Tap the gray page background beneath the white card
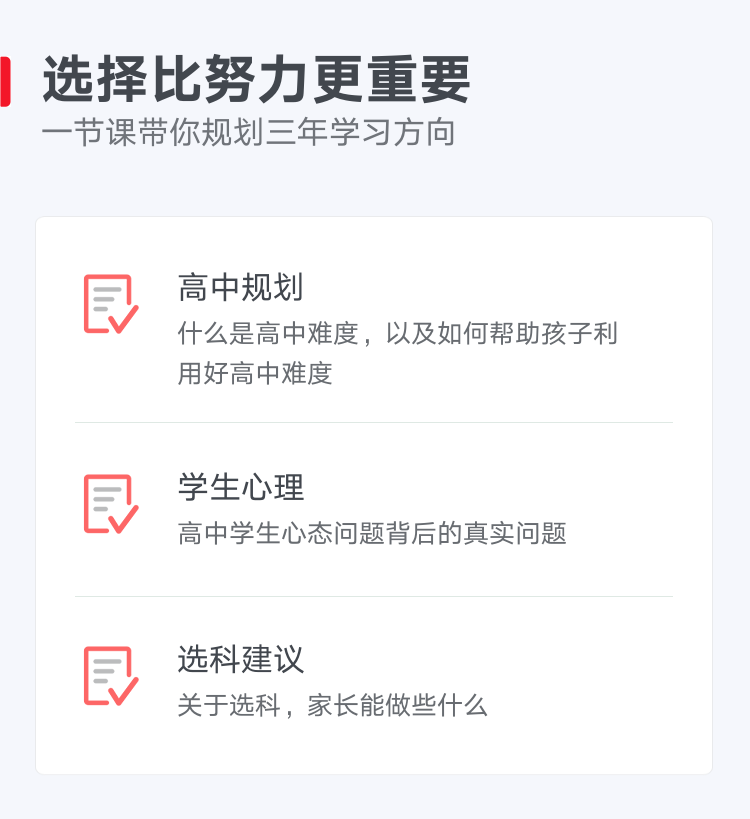Screen dimensions: 750x819 (374, 797)
